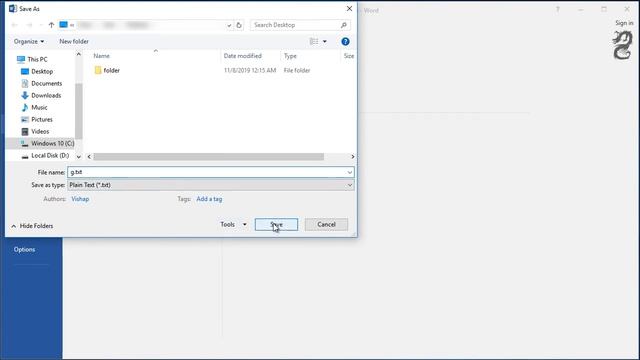Select This PC in the navigation pane
This screenshot has width=640, height=360.
click(37, 59)
